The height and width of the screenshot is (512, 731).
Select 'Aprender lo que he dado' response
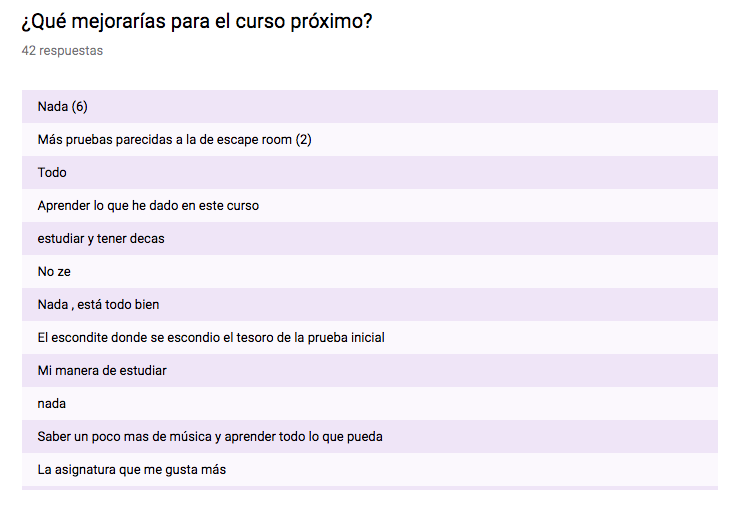pyautogui.click(x=370, y=206)
